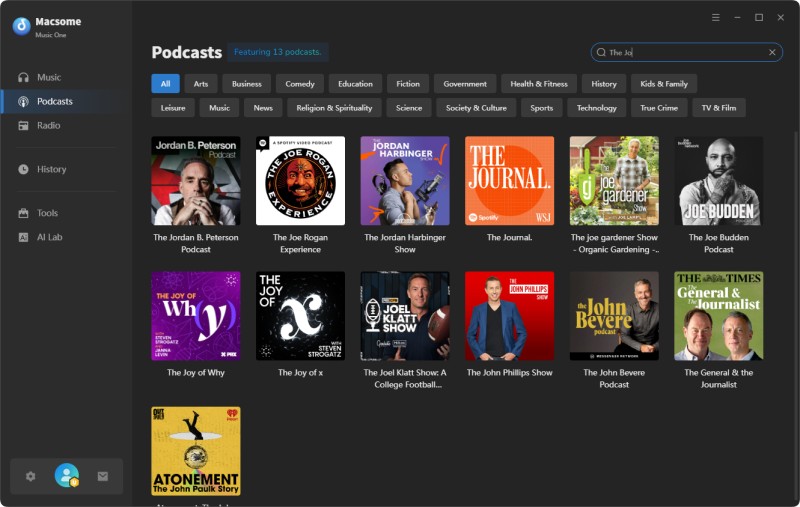Open the Radio sidebar icon
Screen dimensions: 800x507
coord(23,125)
